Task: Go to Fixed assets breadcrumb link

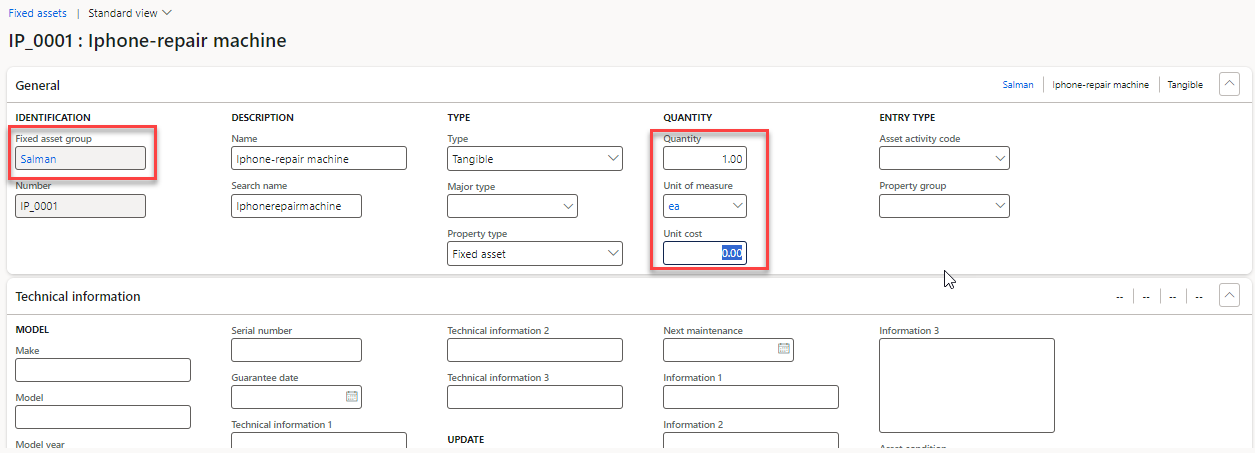Action: point(37,13)
